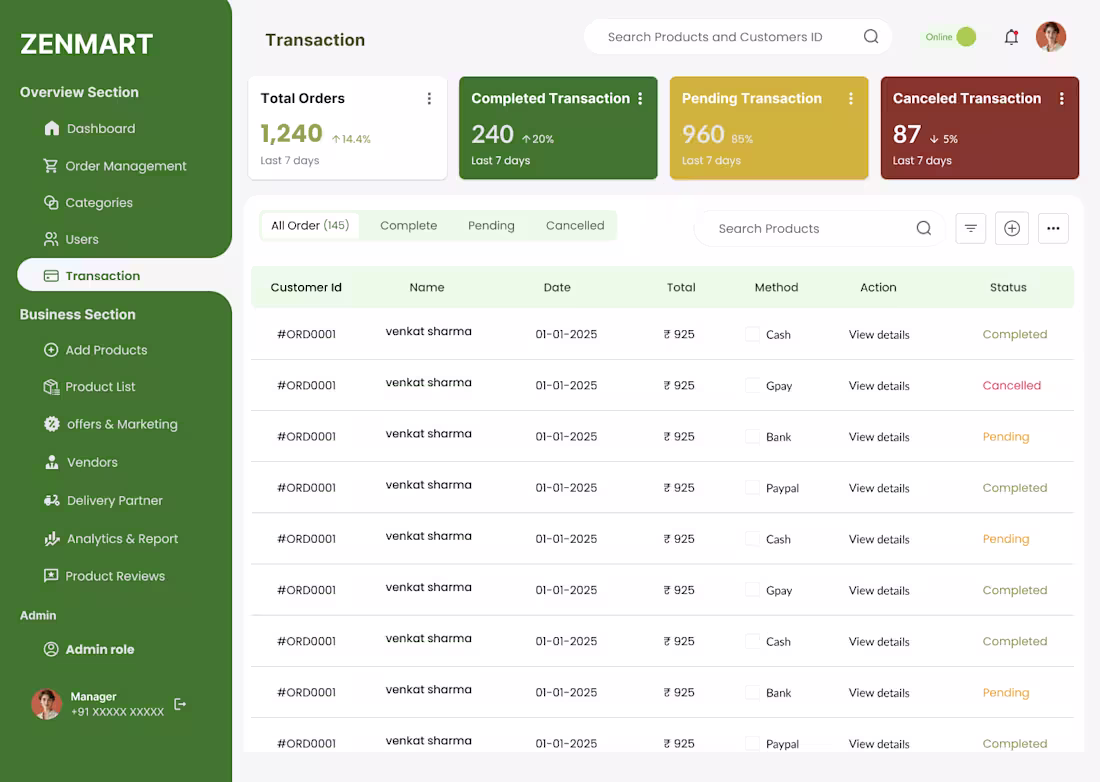The image size is (1100, 782).
Task: Switch to the Pending orders tab
Action: 491,225
